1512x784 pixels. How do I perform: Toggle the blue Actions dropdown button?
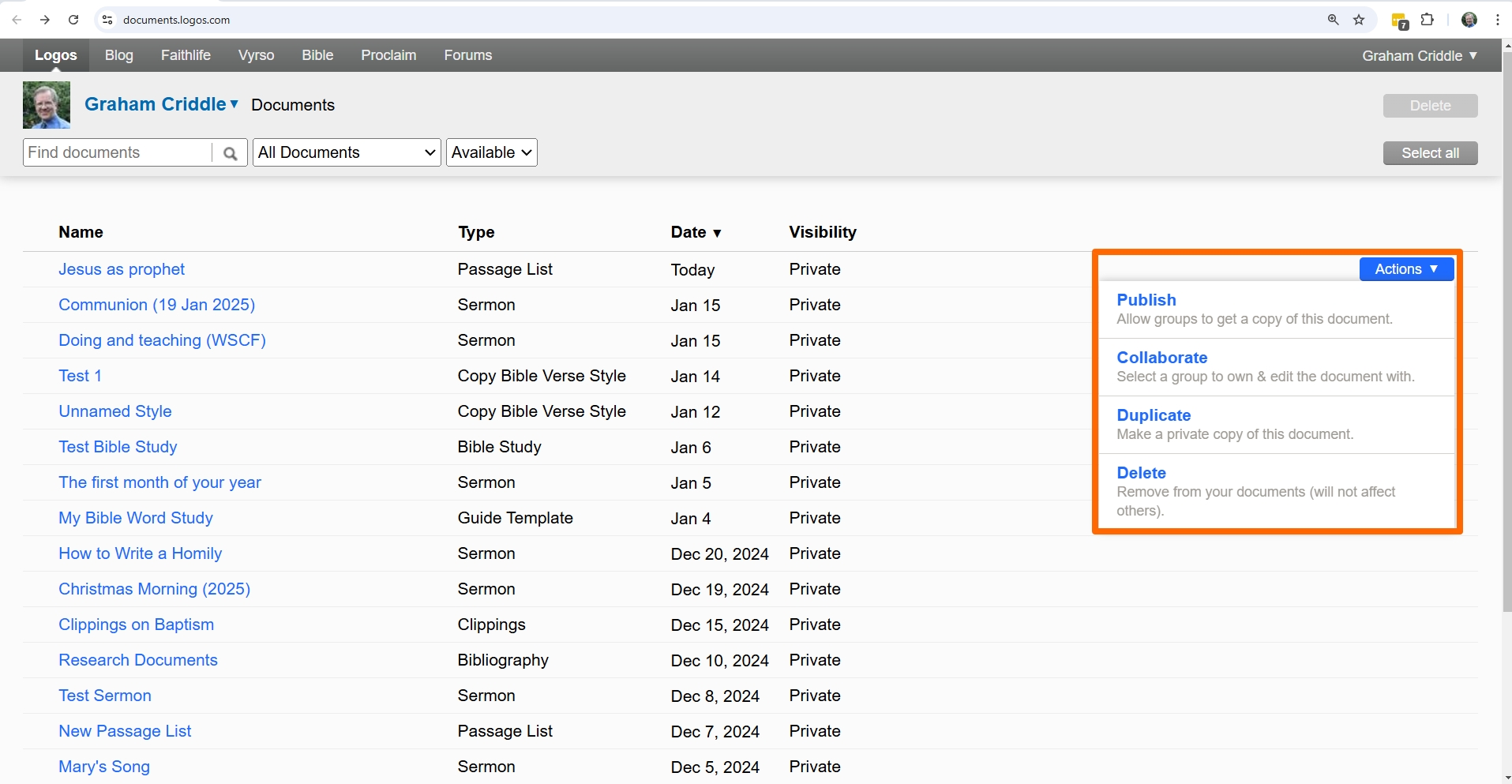pyautogui.click(x=1406, y=269)
